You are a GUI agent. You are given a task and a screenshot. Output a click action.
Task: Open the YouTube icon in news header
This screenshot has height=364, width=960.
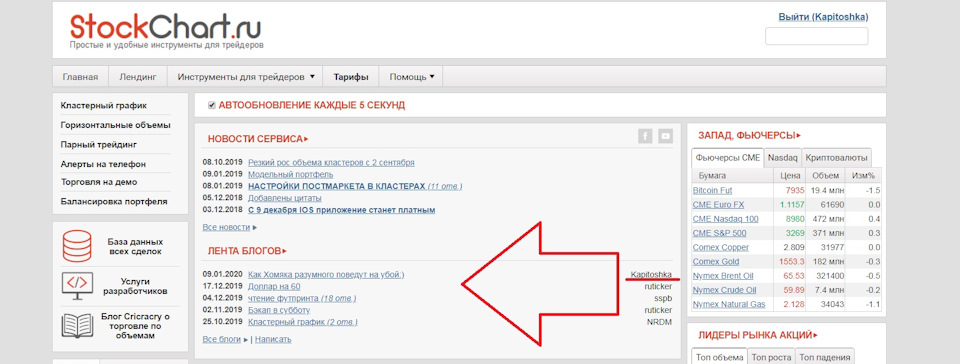(666, 136)
